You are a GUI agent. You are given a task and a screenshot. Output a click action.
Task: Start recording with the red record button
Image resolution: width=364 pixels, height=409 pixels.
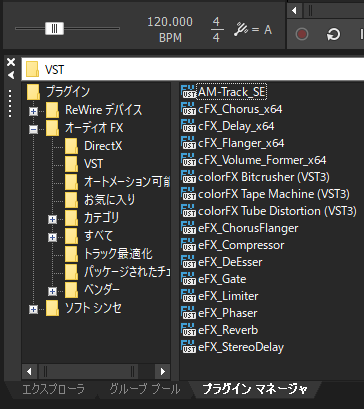click(302, 34)
